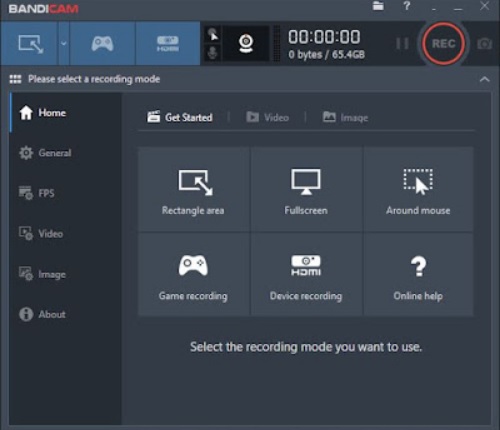This screenshot has width=500, height=430.
Task: Close the Bandicam window
Action: (484, 6)
